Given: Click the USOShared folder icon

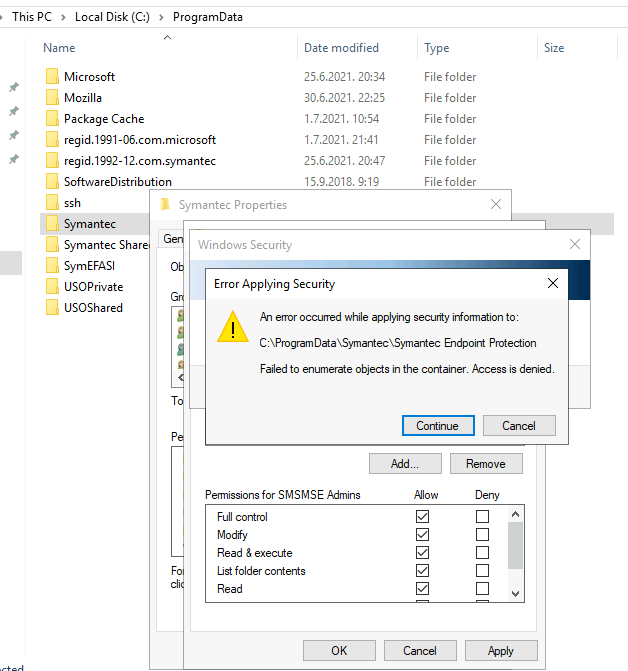Looking at the screenshot, I should point(52,307).
